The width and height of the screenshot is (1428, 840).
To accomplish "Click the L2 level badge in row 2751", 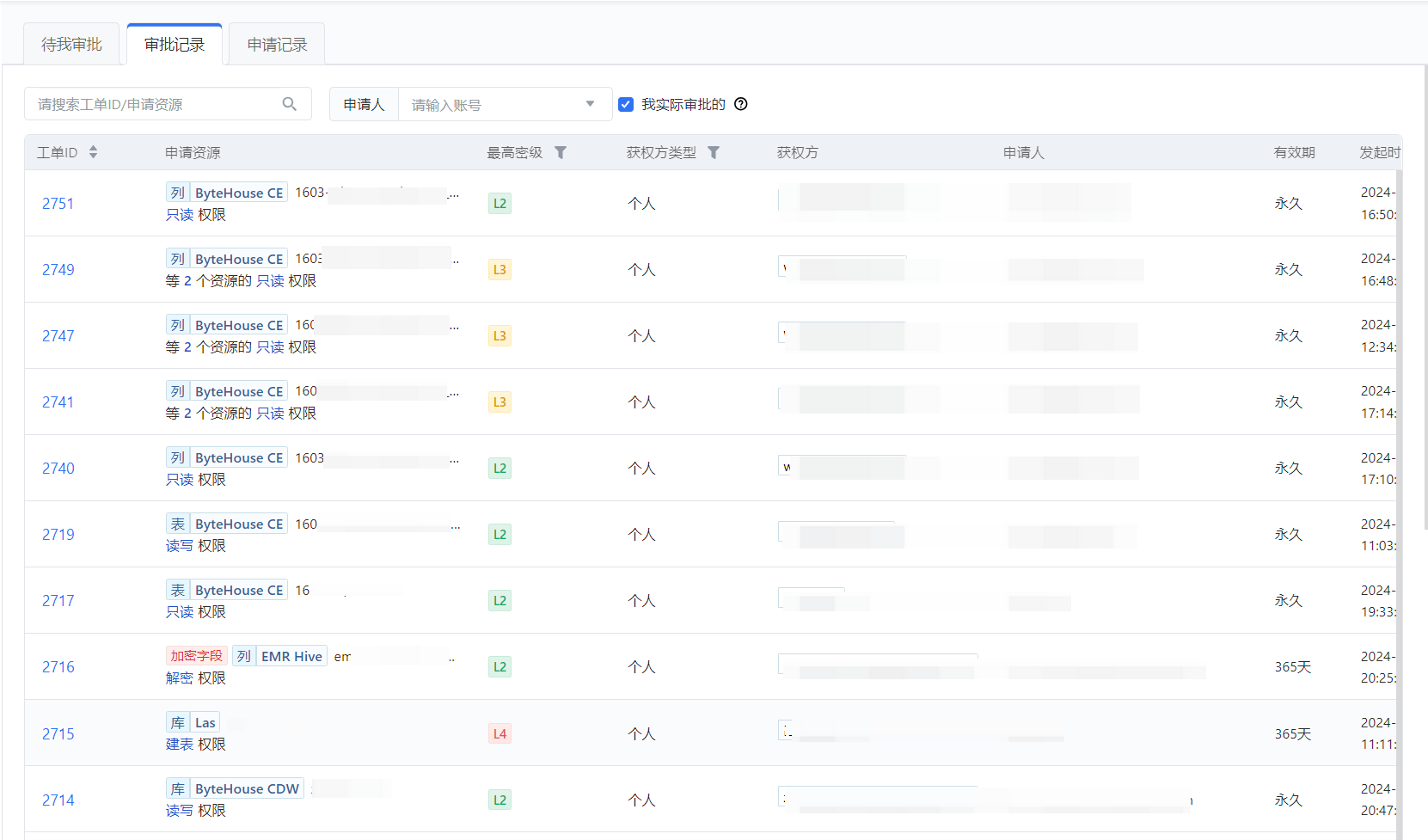I will pos(499,204).
